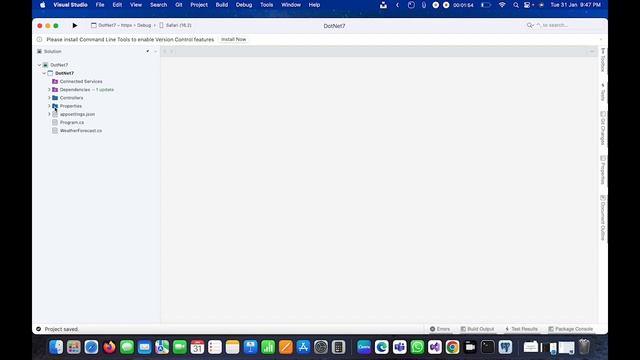
Task: Open the Solution pad options dropdown arrow
Action: [147, 51]
